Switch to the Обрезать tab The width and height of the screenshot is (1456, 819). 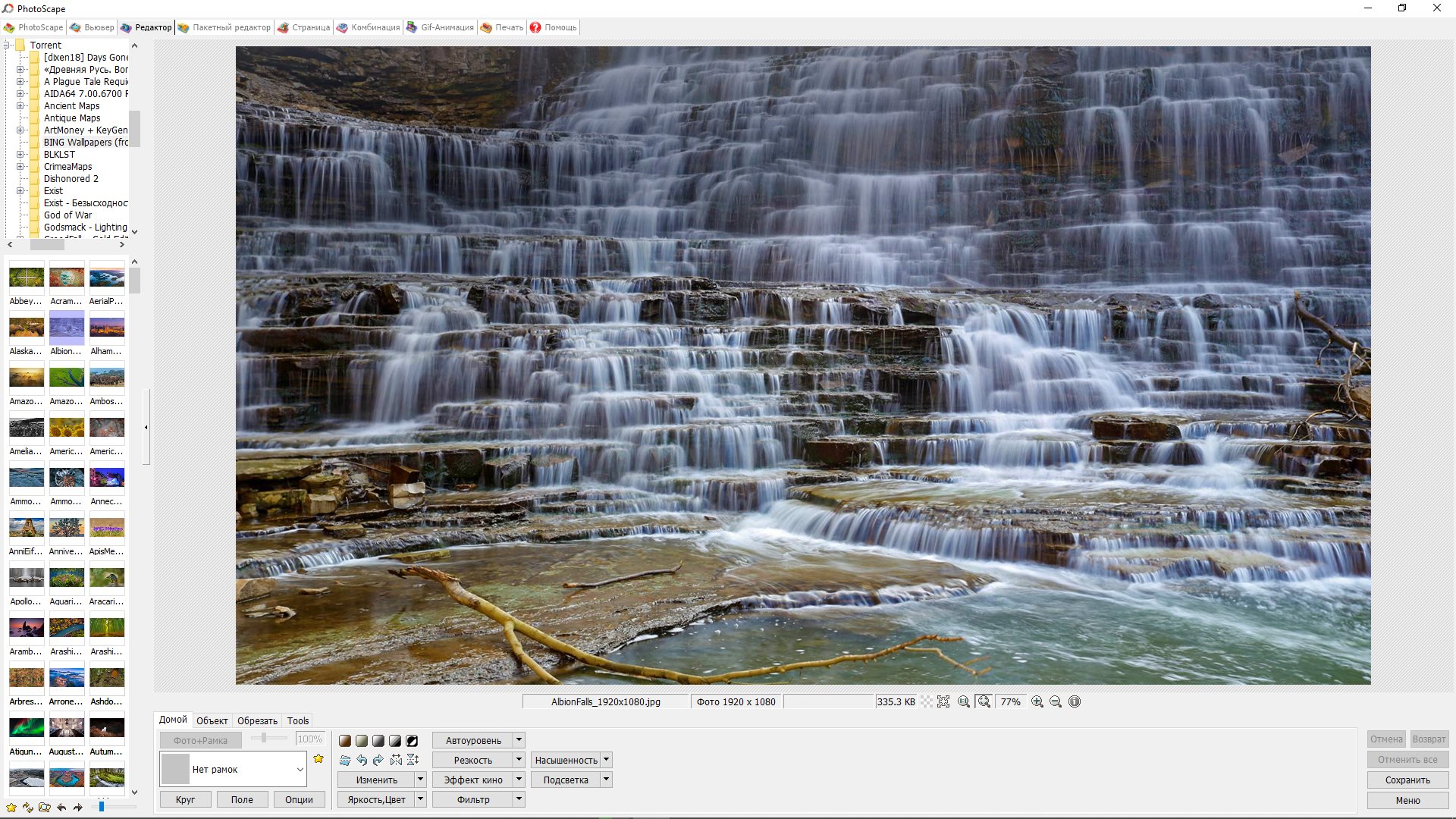pyautogui.click(x=257, y=721)
